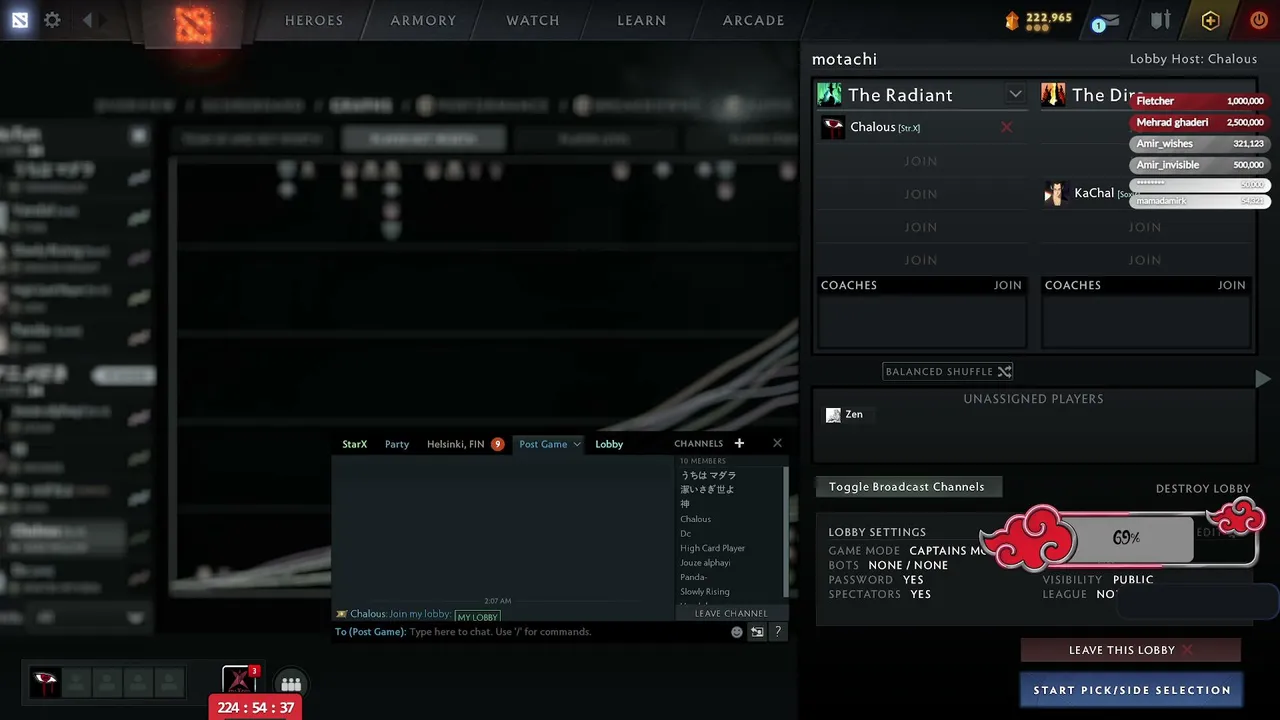The image size is (1280, 720).
Task: Click the channel member list scrollbar
Action: [786, 530]
